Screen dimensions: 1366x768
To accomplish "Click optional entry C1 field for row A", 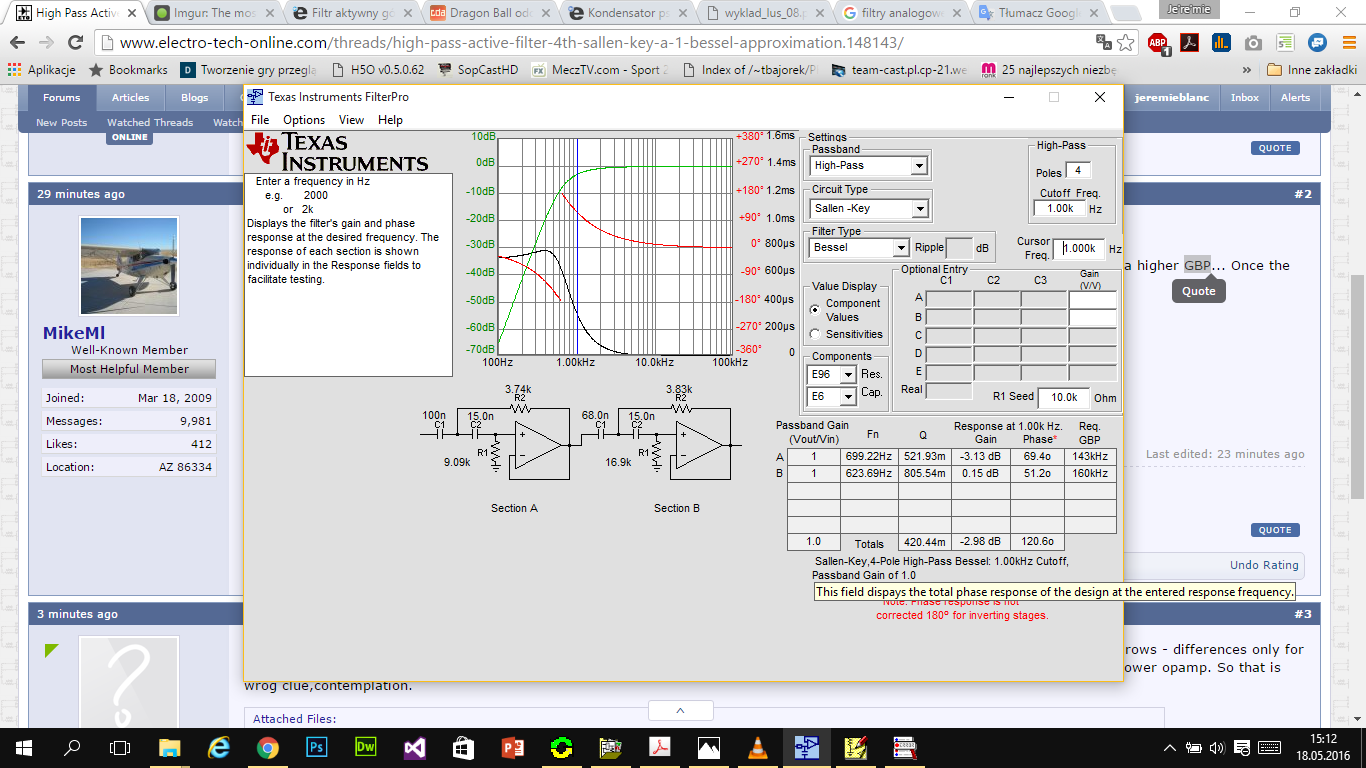I will click(948, 298).
